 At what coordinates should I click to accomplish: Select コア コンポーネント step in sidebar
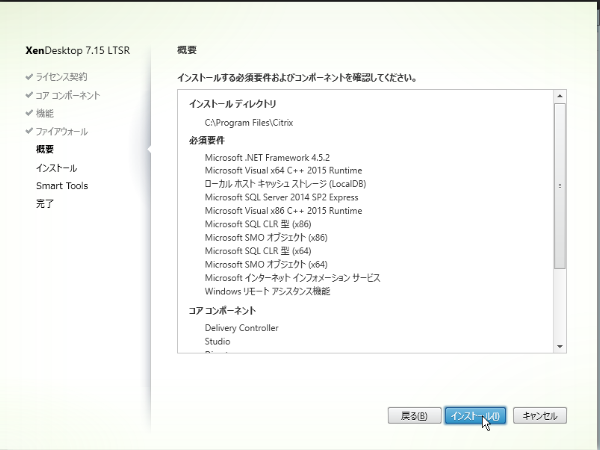click(x=68, y=95)
